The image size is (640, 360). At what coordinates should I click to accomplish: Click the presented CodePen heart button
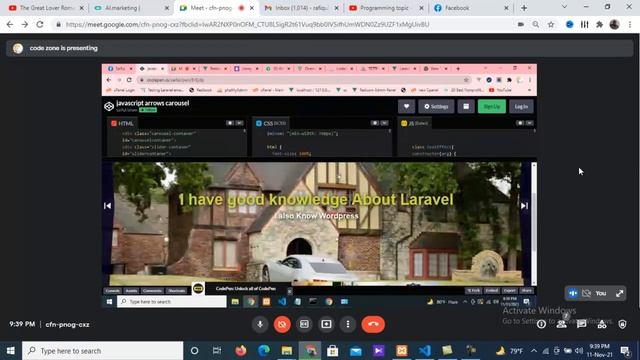[x=407, y=107]
